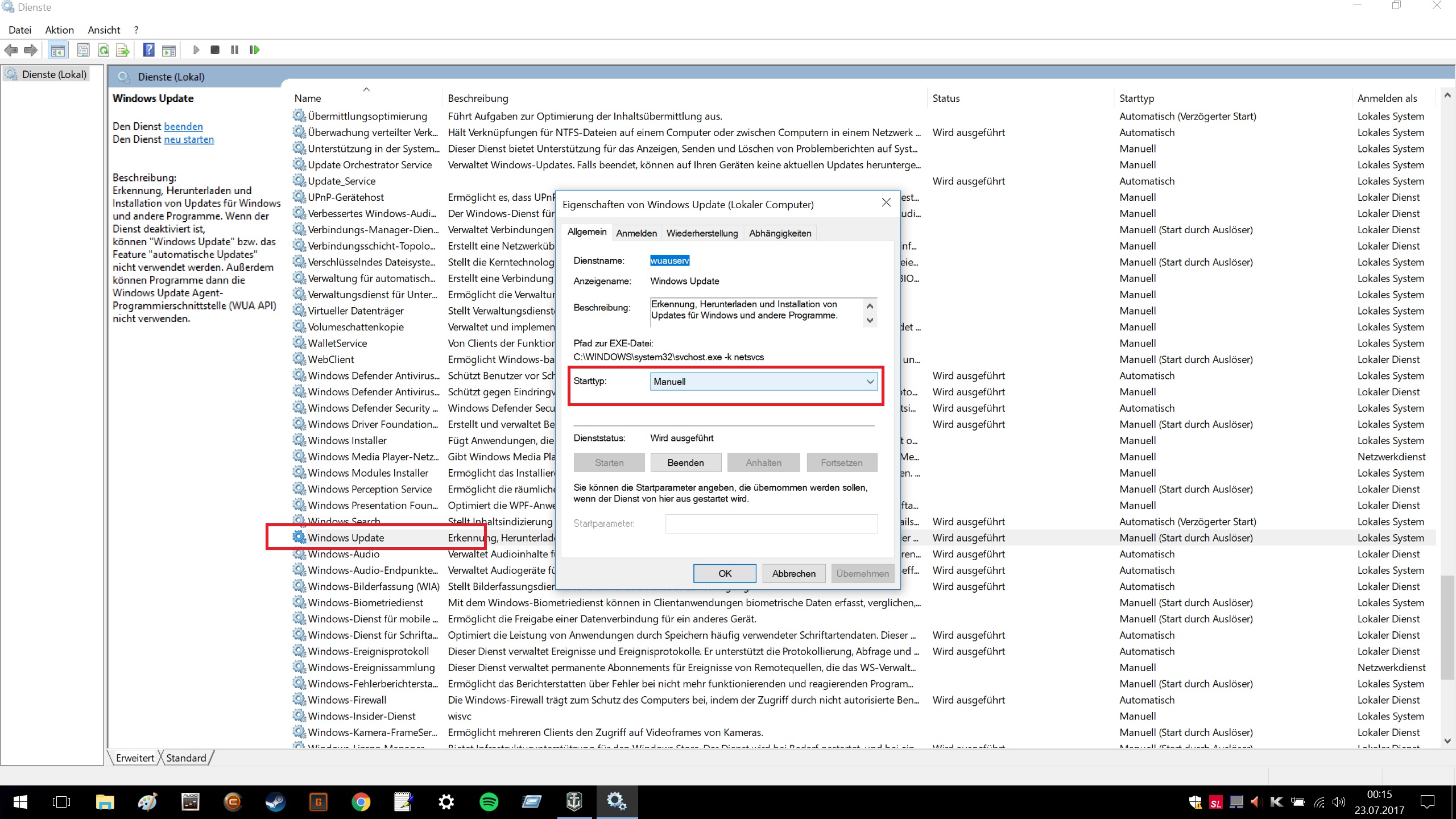1456x819 pixels.
Task: Click the 'neu starten' service link
Action: (189, 139)
